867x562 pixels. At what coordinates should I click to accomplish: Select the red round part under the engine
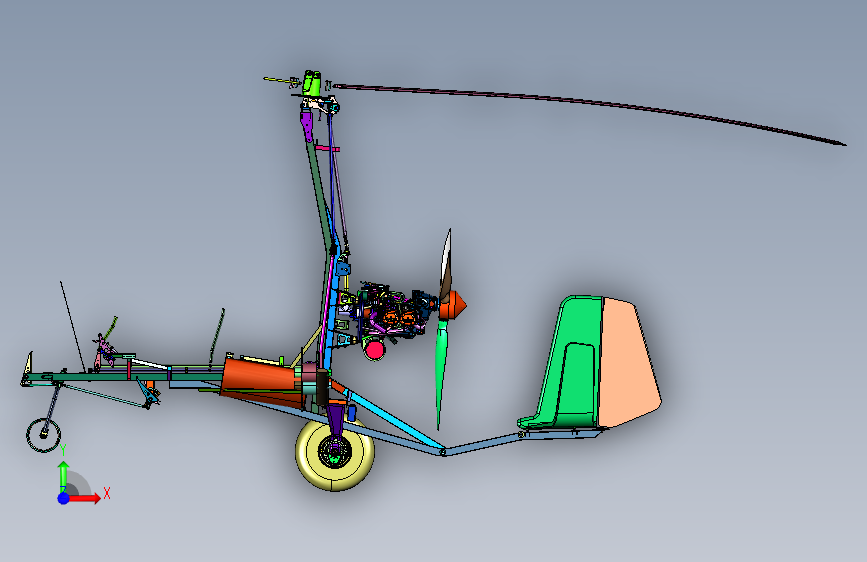[374, 350]
